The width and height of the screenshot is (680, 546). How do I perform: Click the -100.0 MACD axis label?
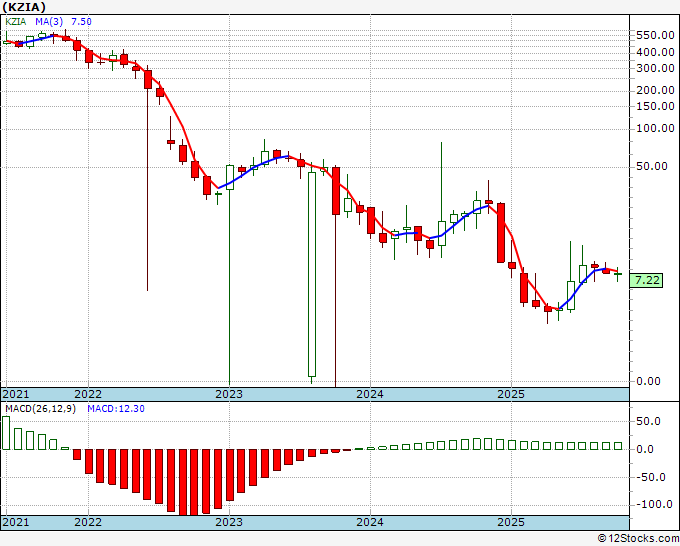pos(652,504)
